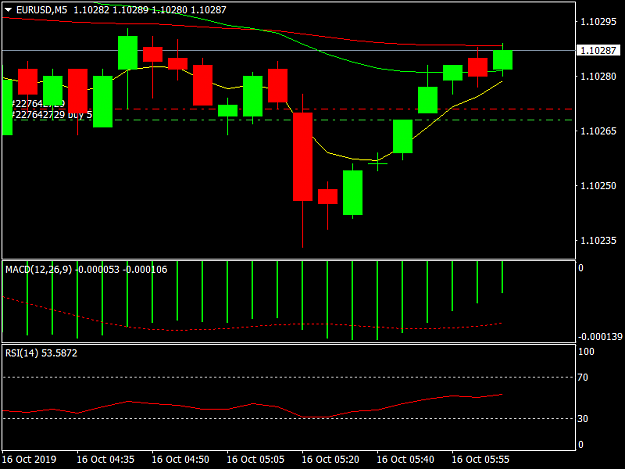Click the 16 Oct 05:40 time label
Viewport: 625px width, 469px height.
click(405, 459)
